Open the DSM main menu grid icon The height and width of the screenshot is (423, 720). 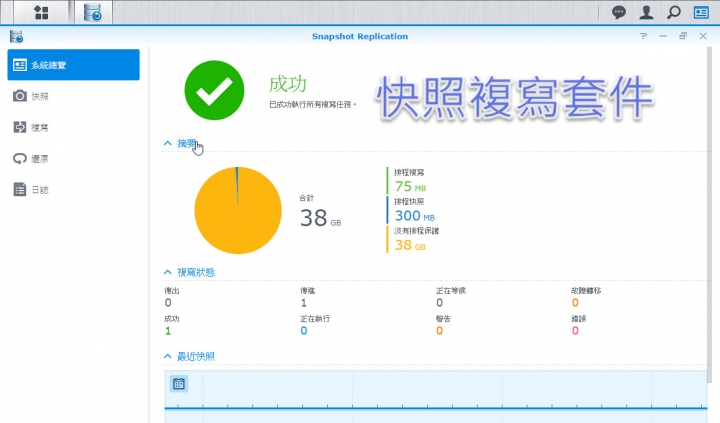click(41, 12)
